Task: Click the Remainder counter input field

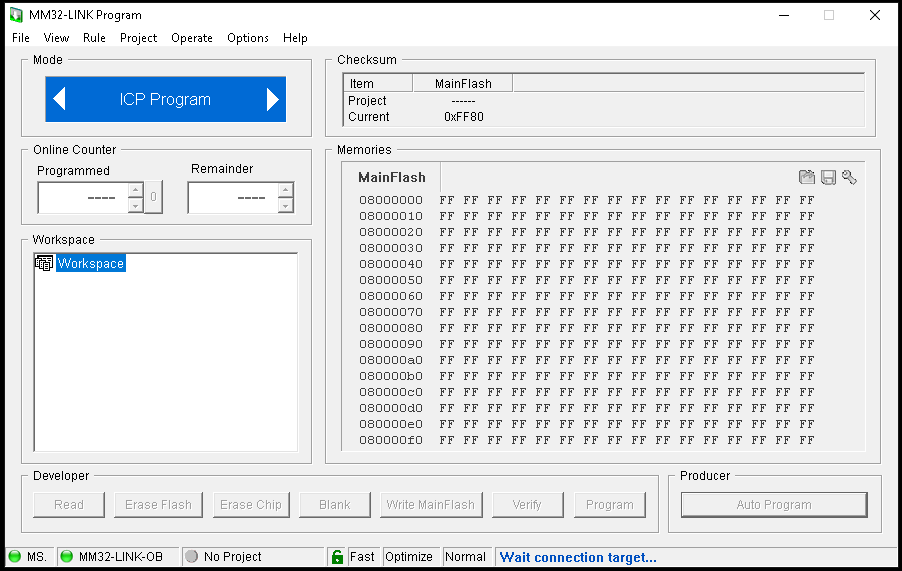Action: click(234, 198)
